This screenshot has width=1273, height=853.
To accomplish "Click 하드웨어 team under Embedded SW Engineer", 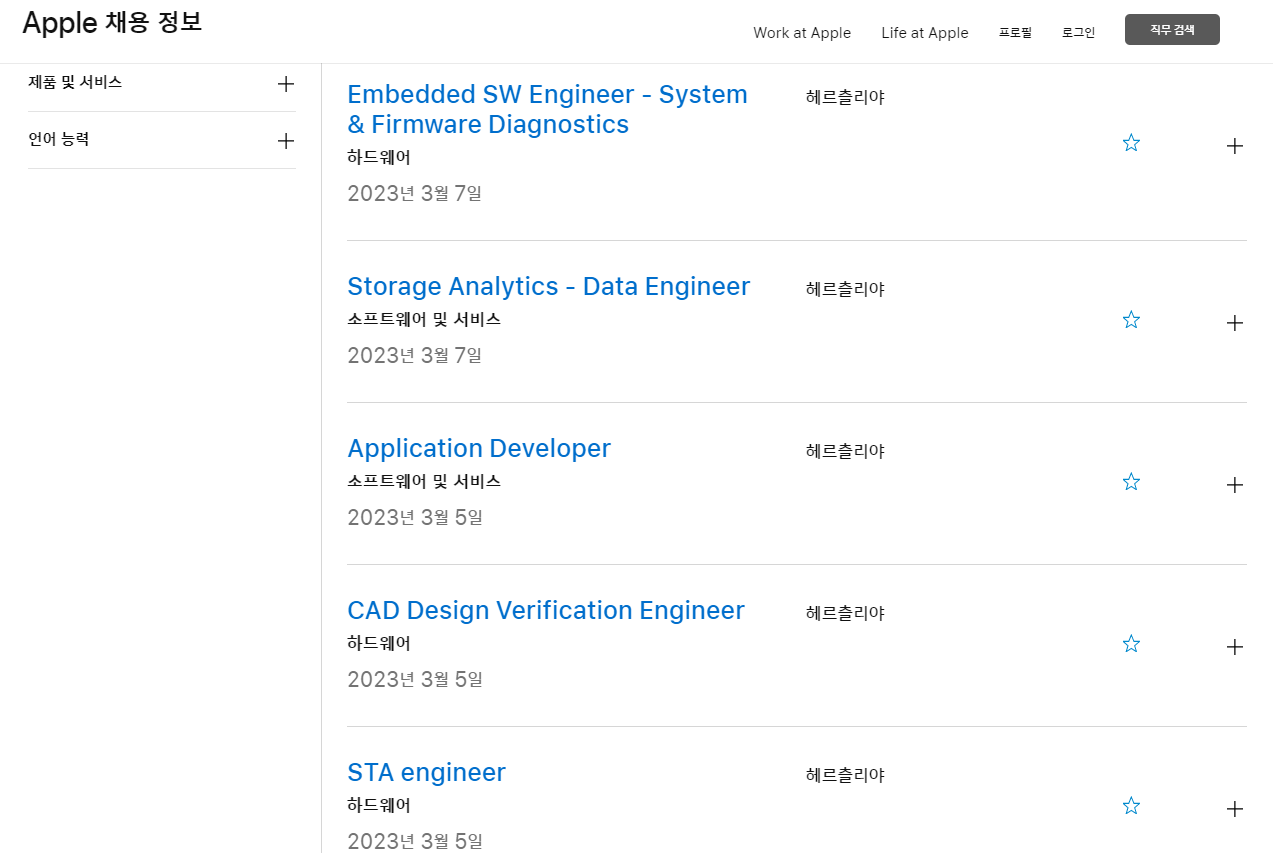I will (379, 157).
